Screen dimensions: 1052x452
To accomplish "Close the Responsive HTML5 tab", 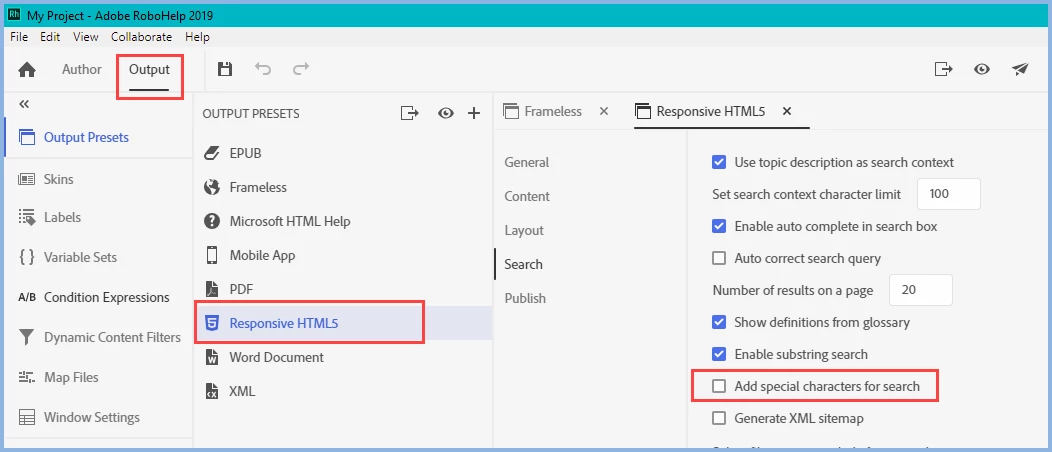I will tap(787, 111).
